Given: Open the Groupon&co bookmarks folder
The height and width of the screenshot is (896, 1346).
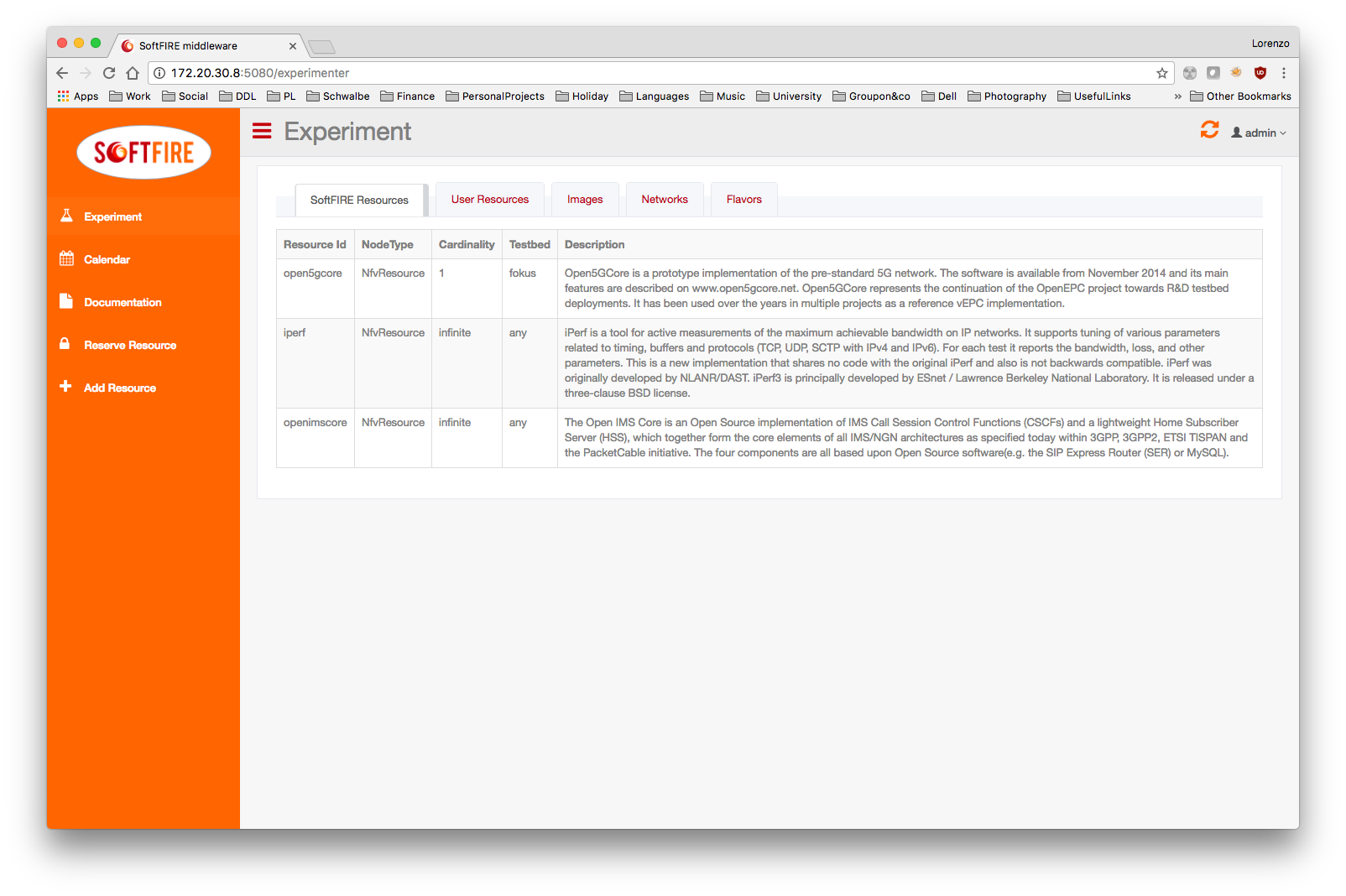Looking at the screenshot, I should coord(871,96).
